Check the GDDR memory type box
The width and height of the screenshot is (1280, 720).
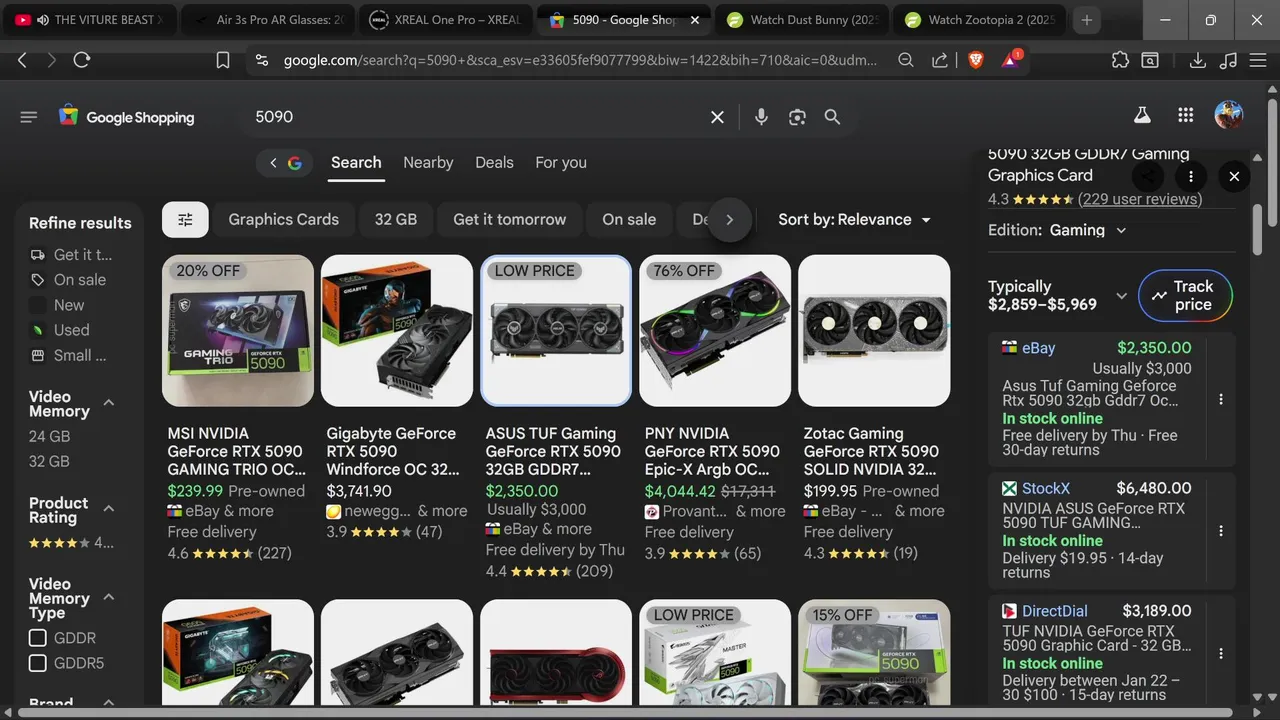38,638
